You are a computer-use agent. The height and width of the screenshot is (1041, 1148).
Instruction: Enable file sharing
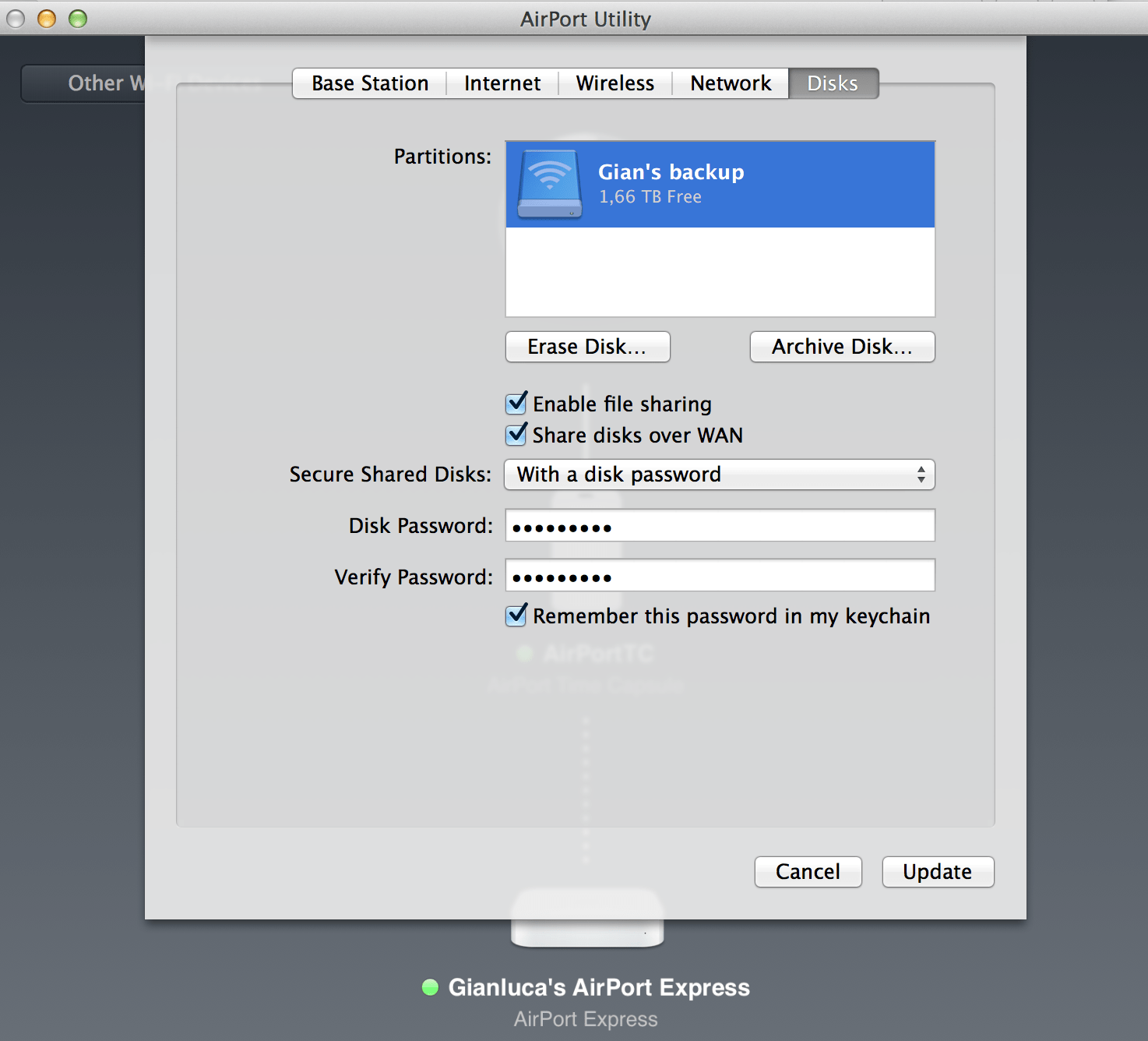[x=516, y=404]
